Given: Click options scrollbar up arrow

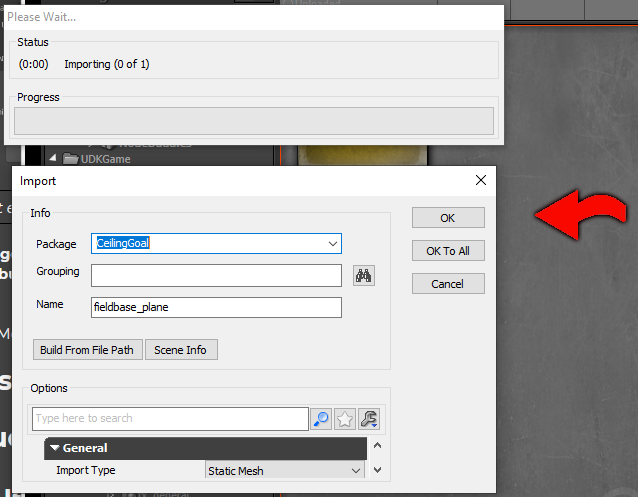Looking at the screenshot, I should tap(378, 445).
